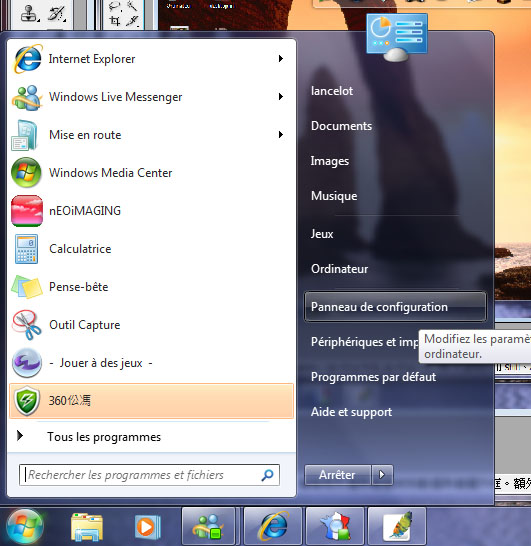Select the crop tool in background toolbar

pyautogui.click(x=115, y=21)
